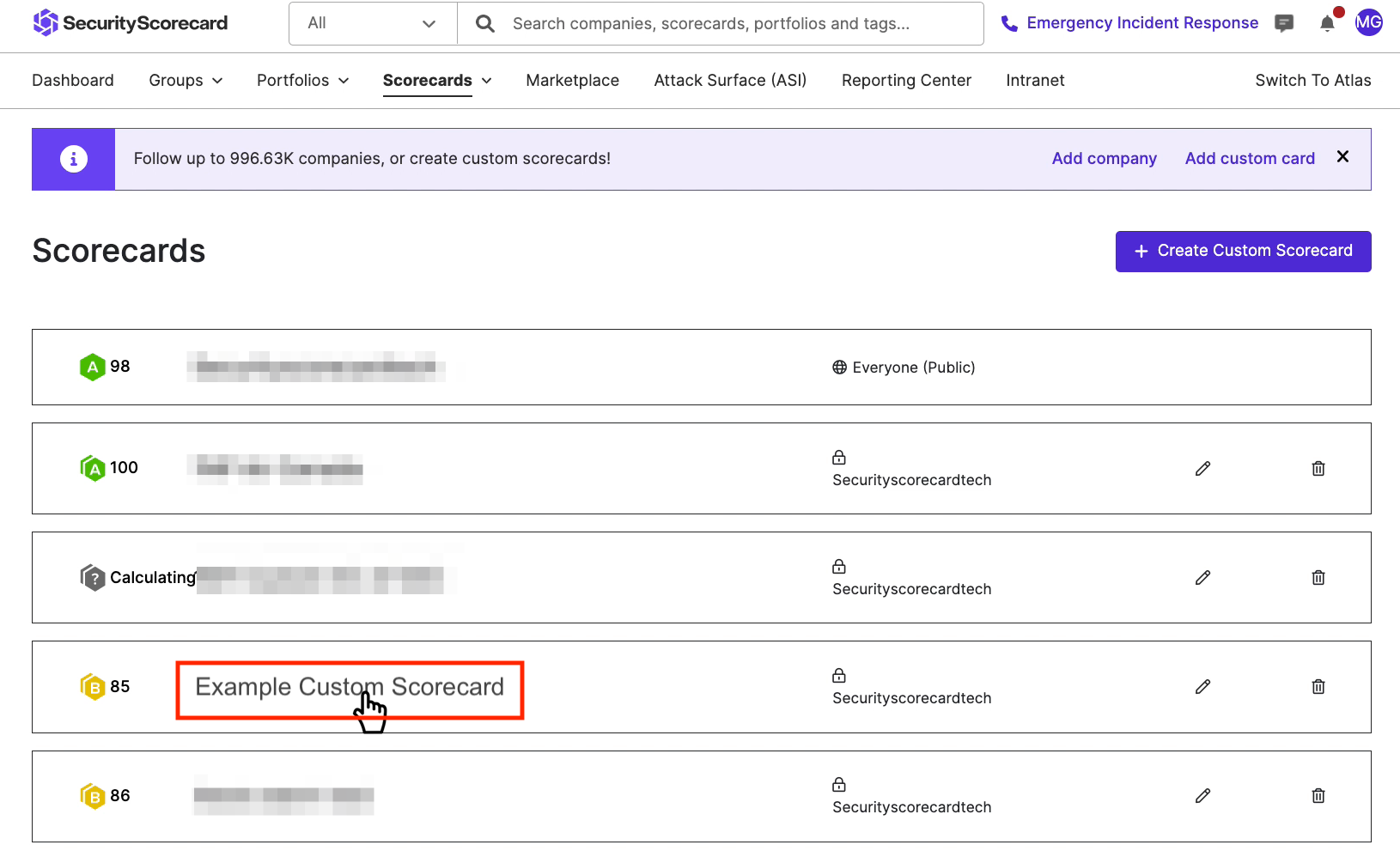Open the notifications bell
Image resolution: width=1400 pixels, height=857 pixels.
pos(1327,23)
